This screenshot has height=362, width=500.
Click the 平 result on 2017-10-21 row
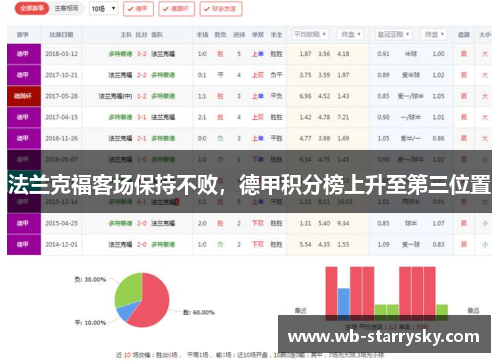[220, 75]
